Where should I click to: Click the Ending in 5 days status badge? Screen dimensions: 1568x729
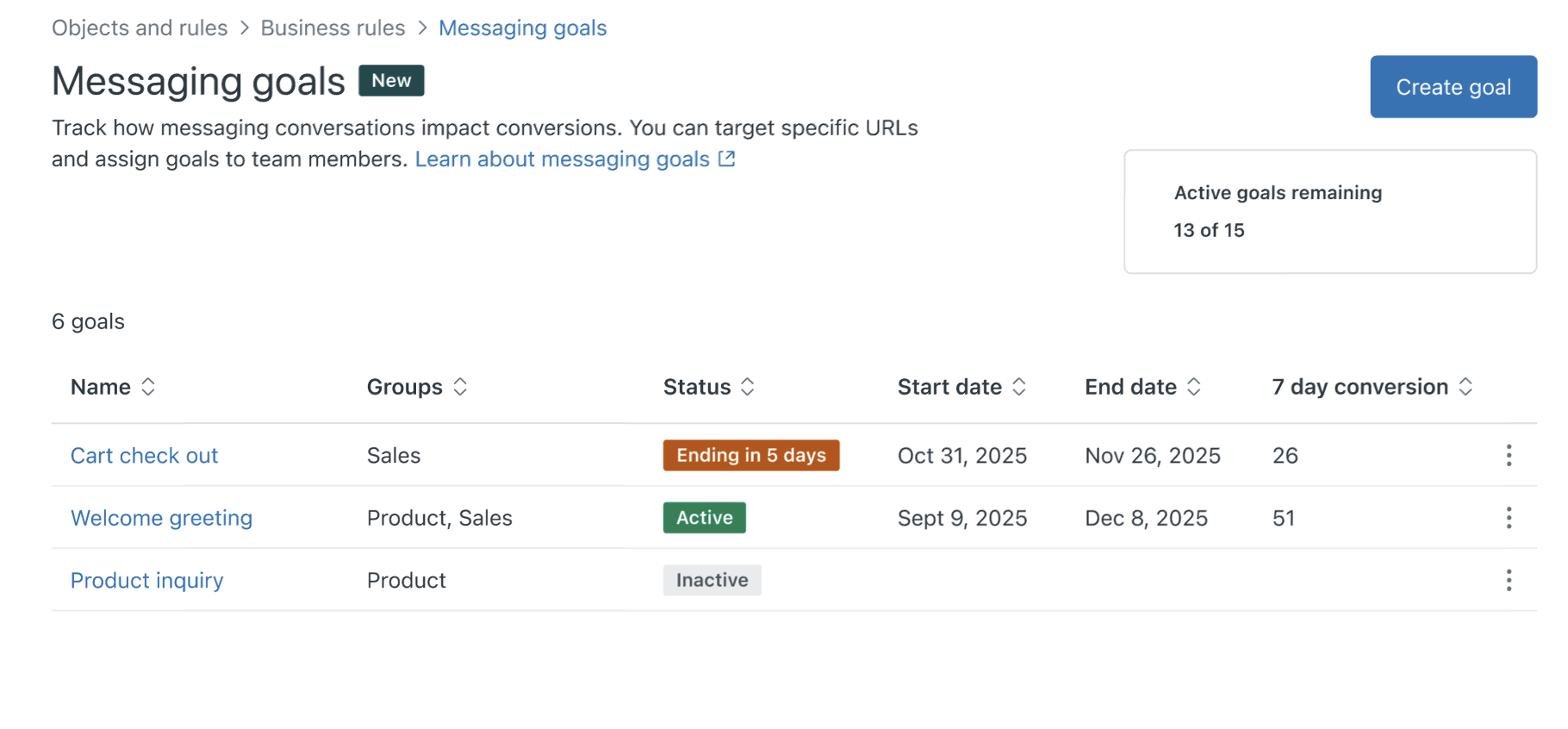[751, 455]
